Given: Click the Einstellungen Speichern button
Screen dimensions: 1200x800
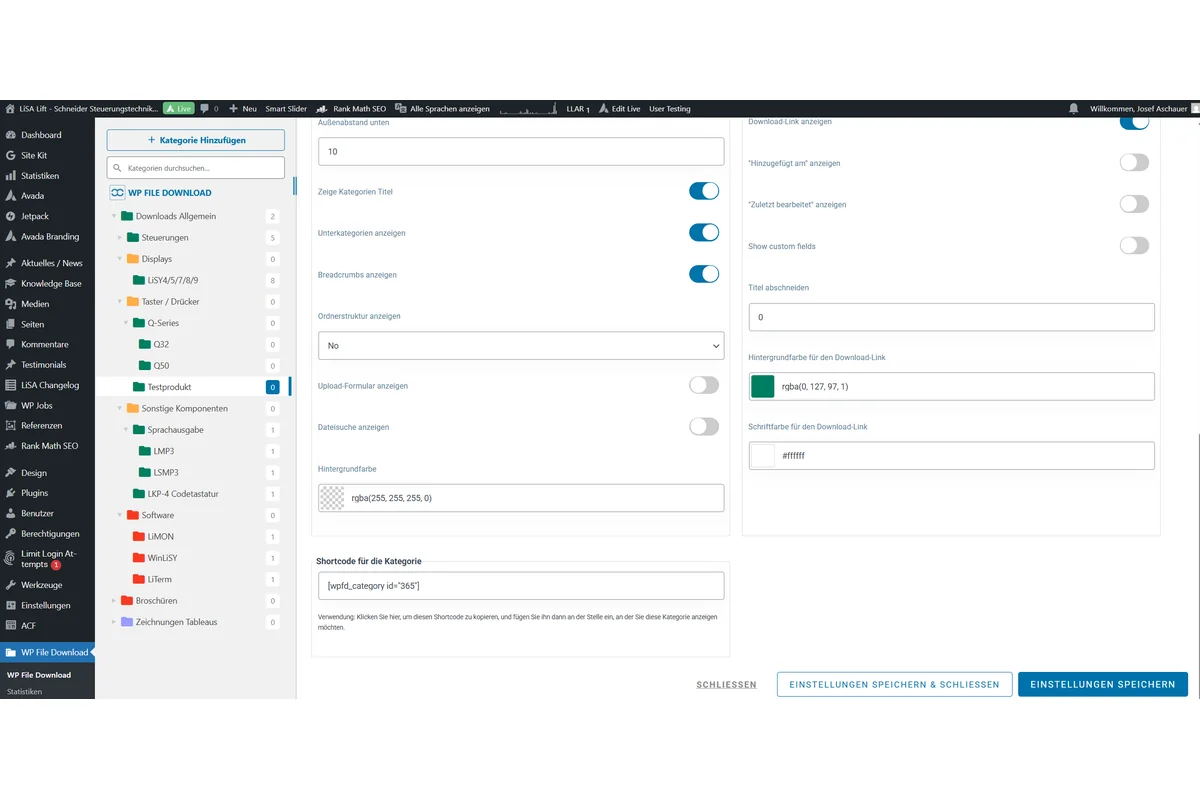Looking at the screenshot, I should tap(1102, 684).
